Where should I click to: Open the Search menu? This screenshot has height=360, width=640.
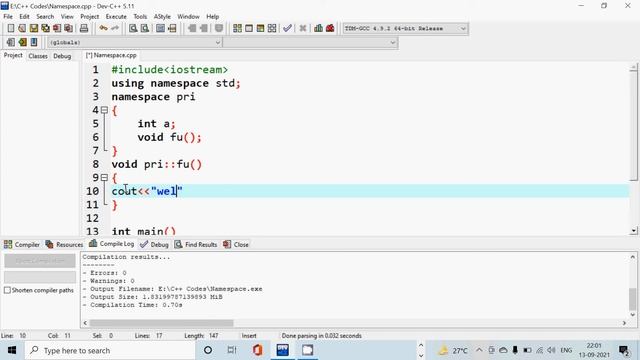(45, 17)
